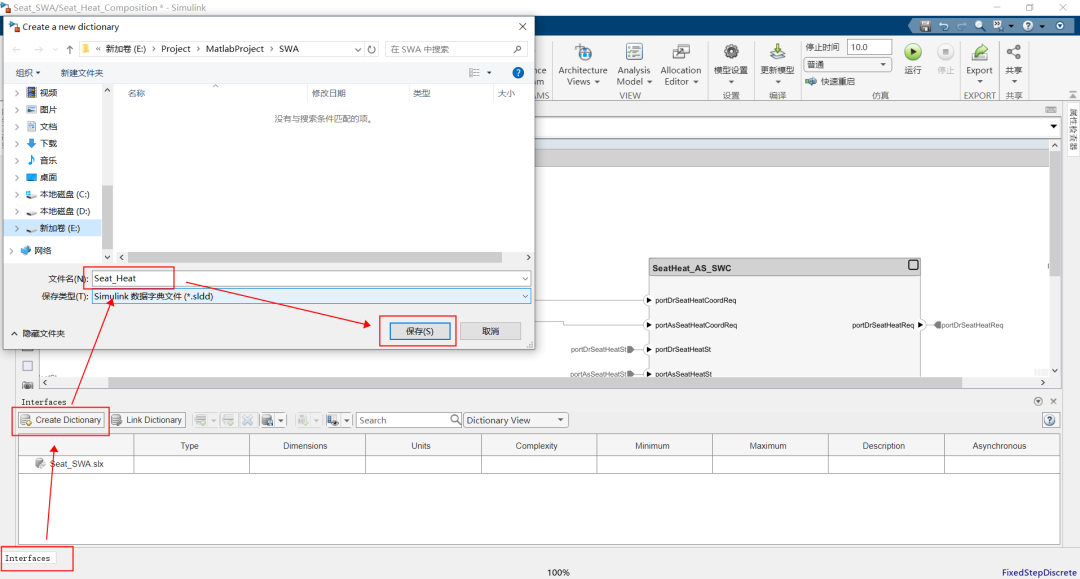Open the Dictionary View dropdown
1080x579 pixels.
point(515,420)
